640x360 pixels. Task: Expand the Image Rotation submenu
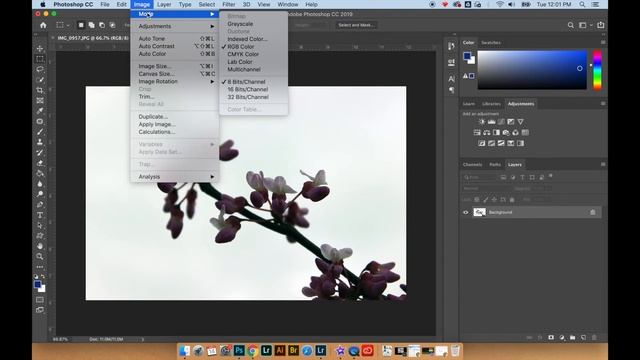point(175,81)
